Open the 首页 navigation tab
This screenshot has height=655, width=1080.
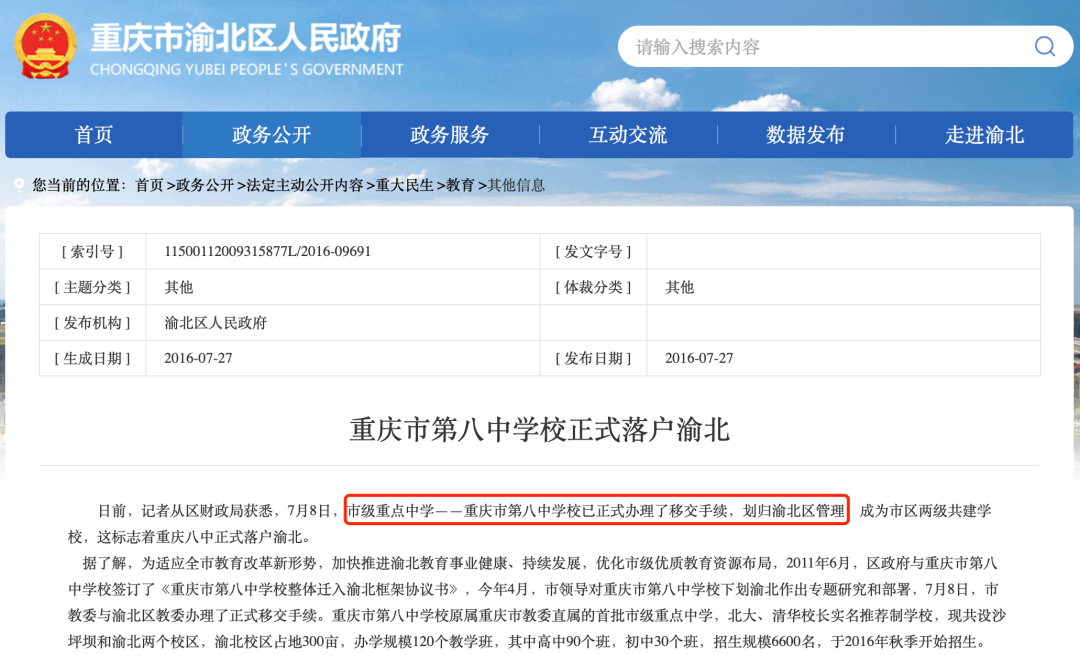coord(94,135)
